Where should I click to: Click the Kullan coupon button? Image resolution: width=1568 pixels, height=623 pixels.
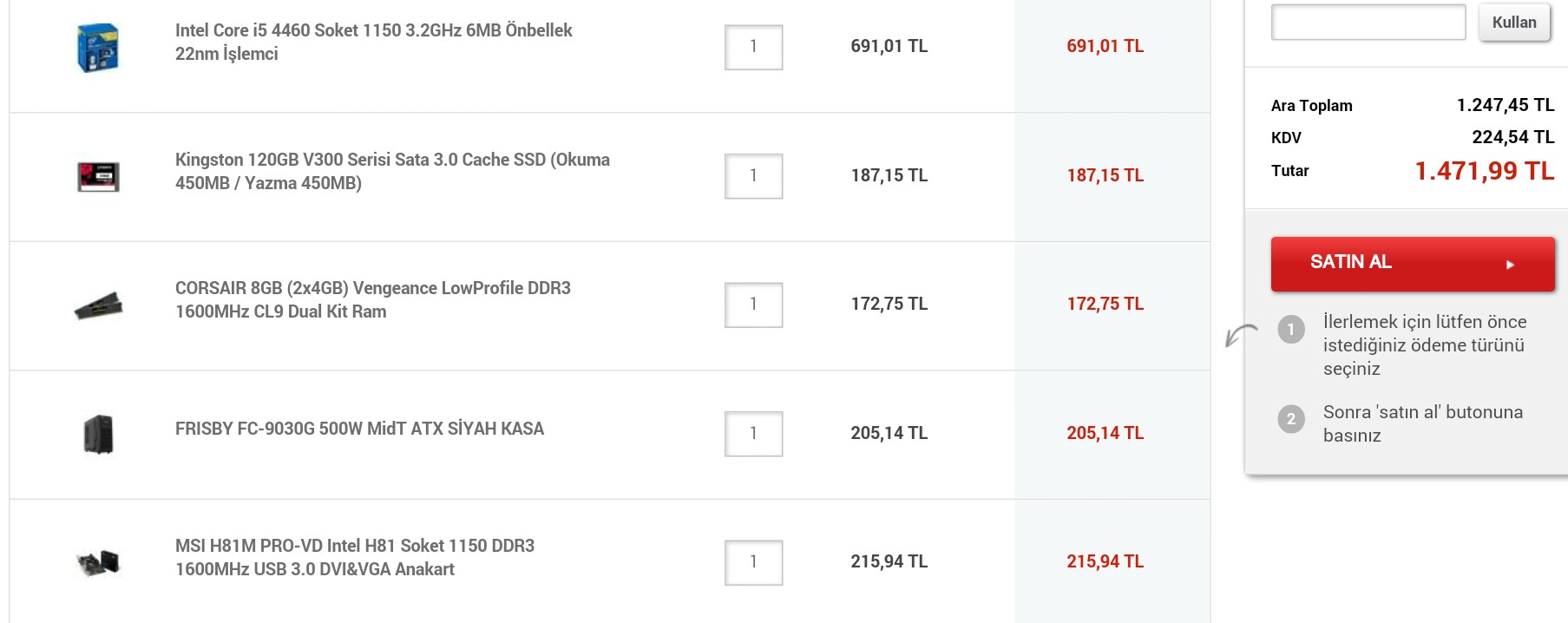pos(1513,23)
